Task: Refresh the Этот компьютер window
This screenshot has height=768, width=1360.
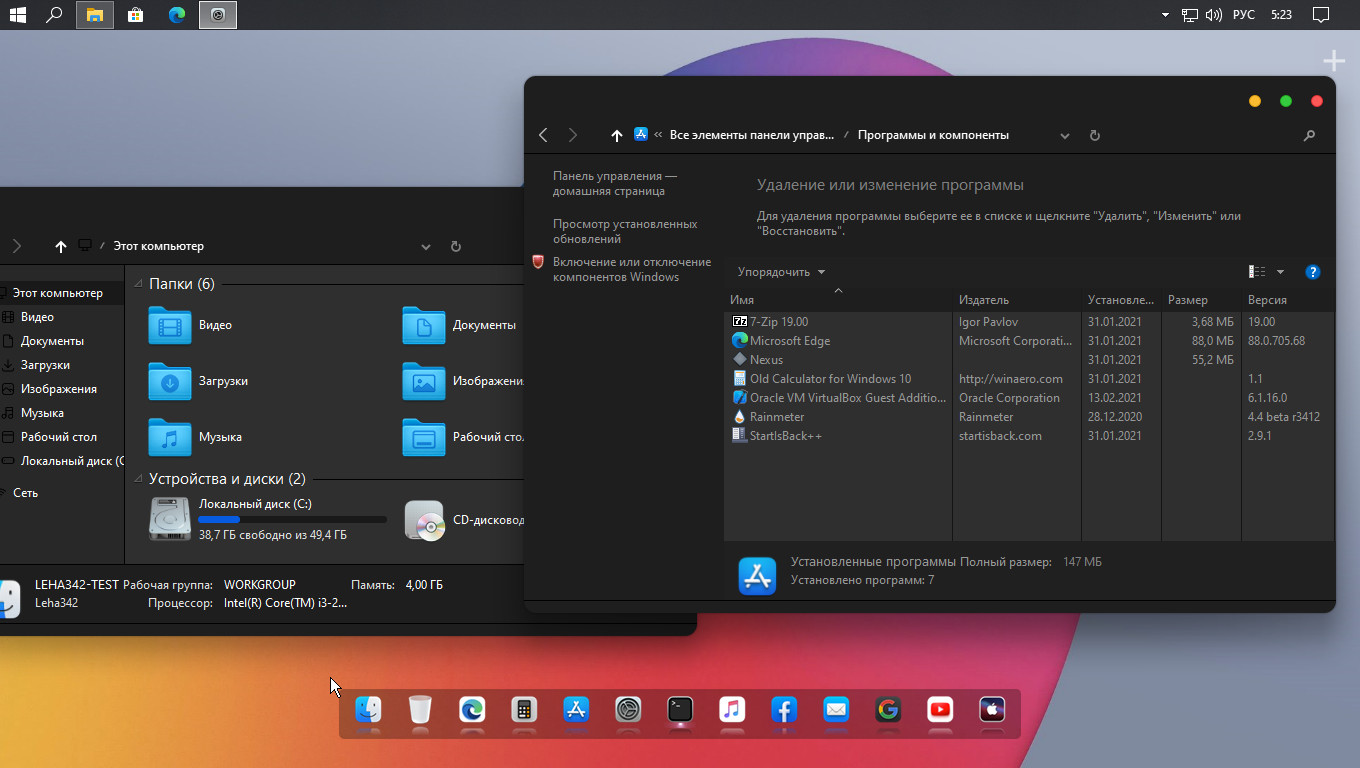Action: 456,246
